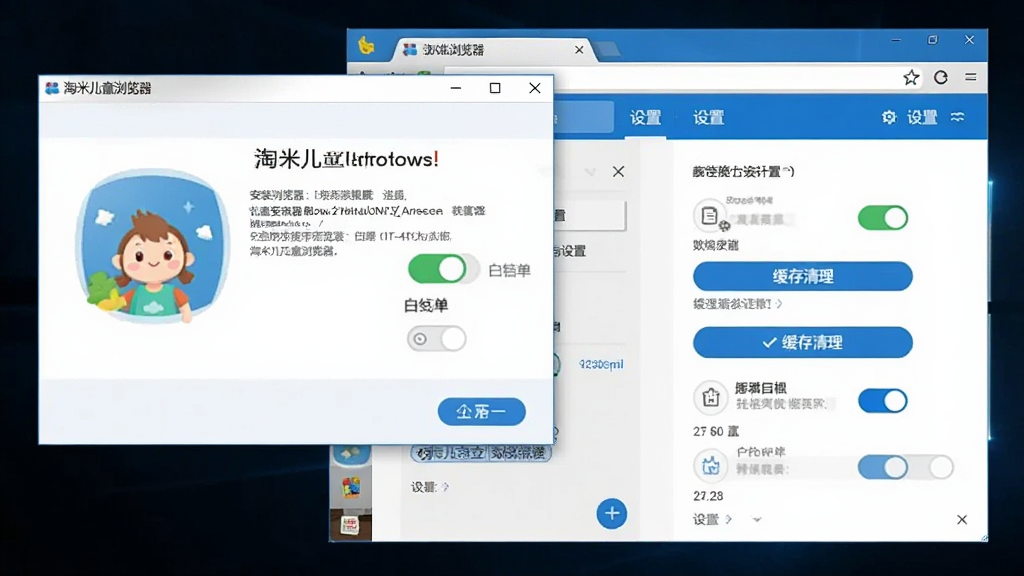1024x576 pixels.
Task: Open 设置 text next to the gear icon
Action: [x=922, y=118]
